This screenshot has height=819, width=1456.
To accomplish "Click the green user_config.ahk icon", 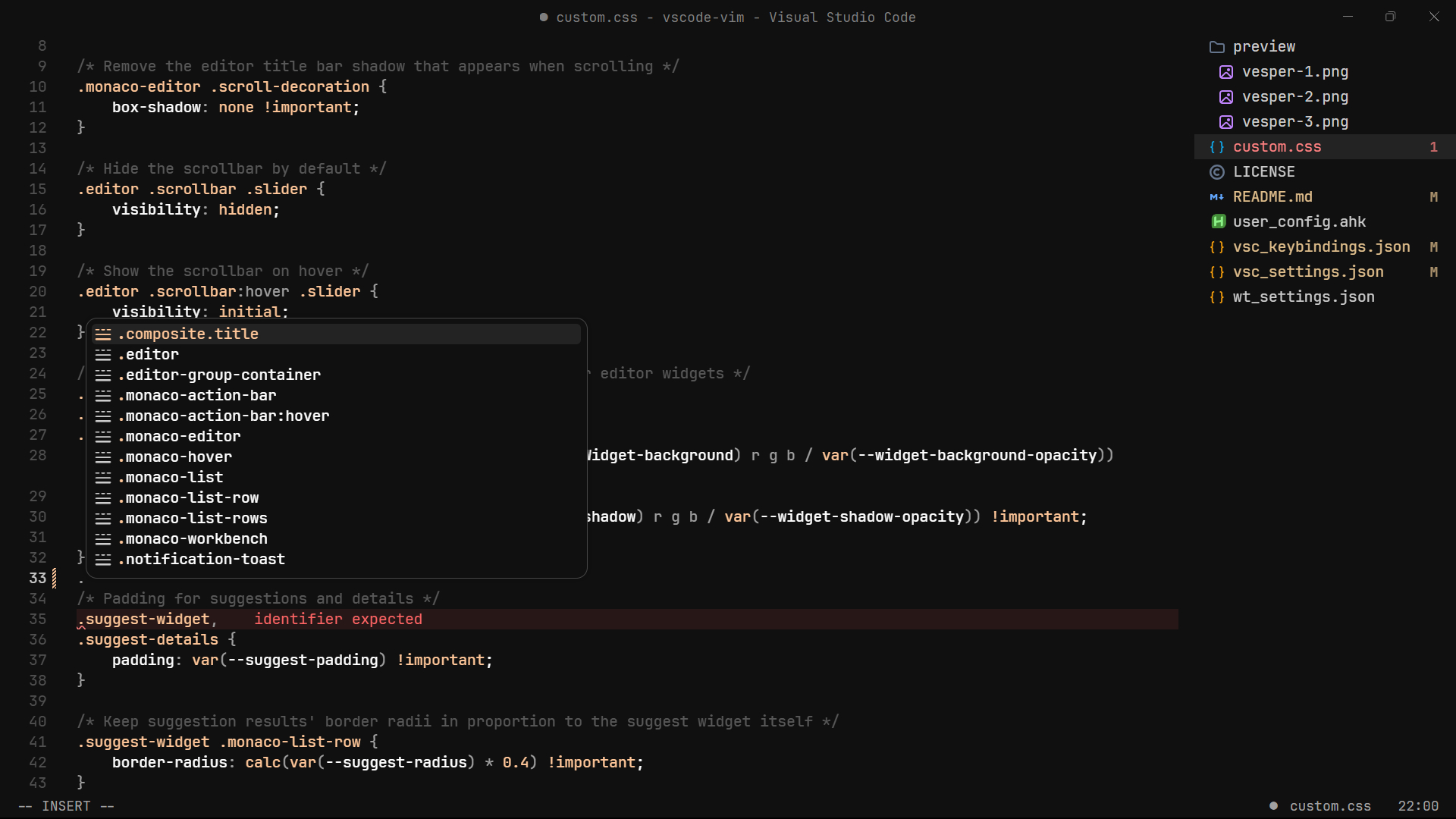I will pos(1218,221).
